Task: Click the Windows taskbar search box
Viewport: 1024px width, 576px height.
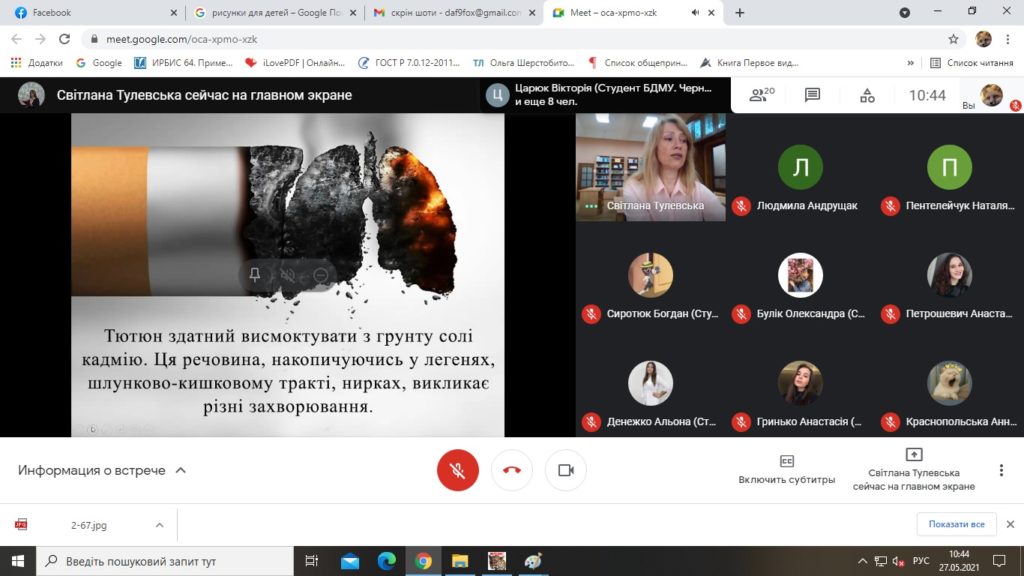Action: coord(165,561)
